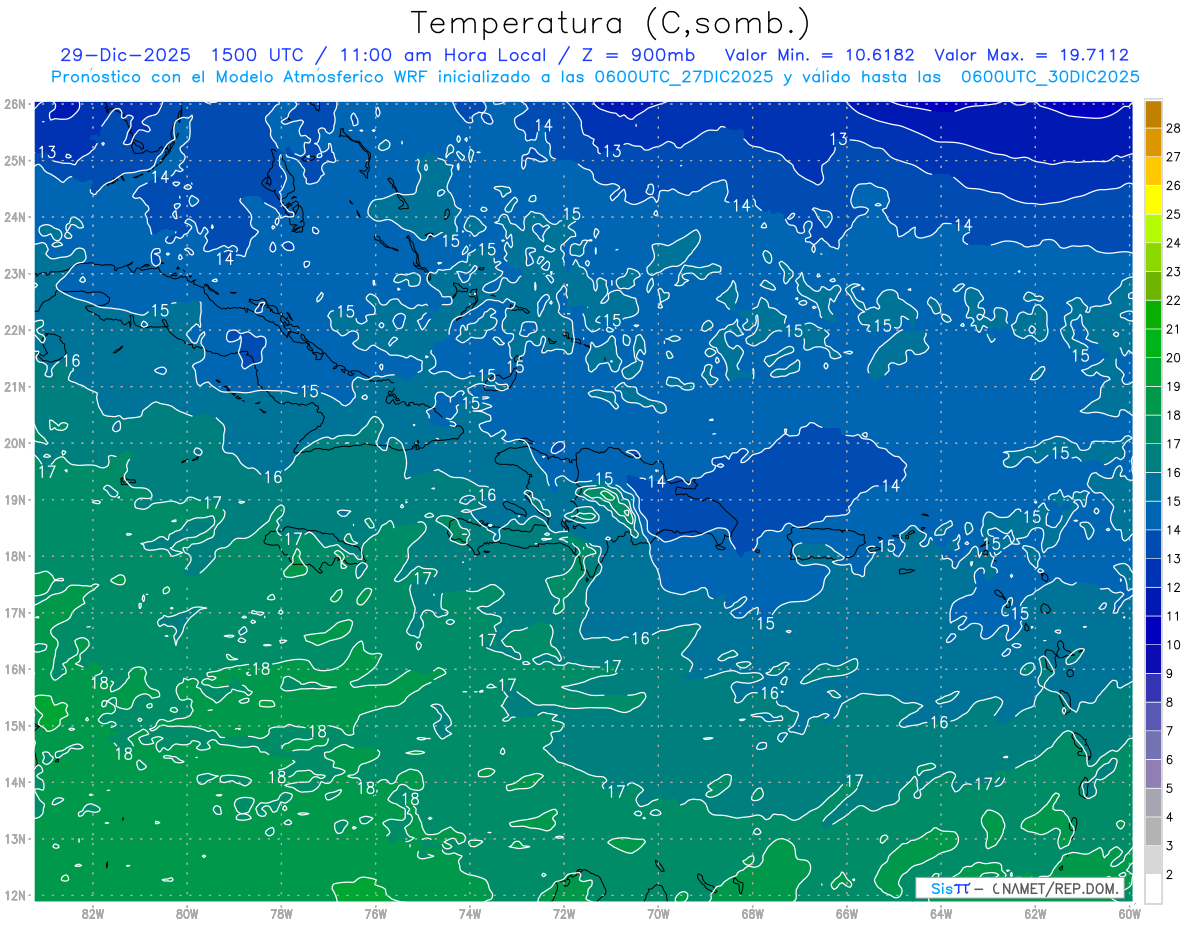Click the "26N" latitude axis label
The image size is (1200, 927).
[15, 104]
